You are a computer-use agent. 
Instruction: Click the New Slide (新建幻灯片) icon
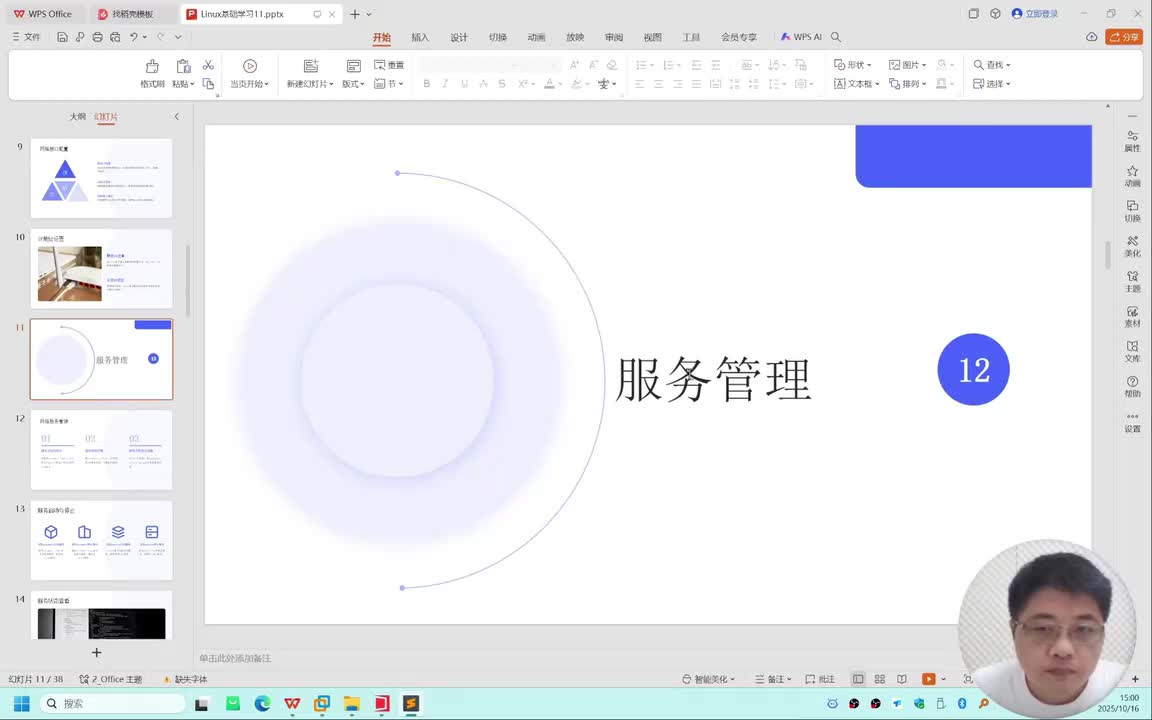pyautogui.click(x=311, y=66)
